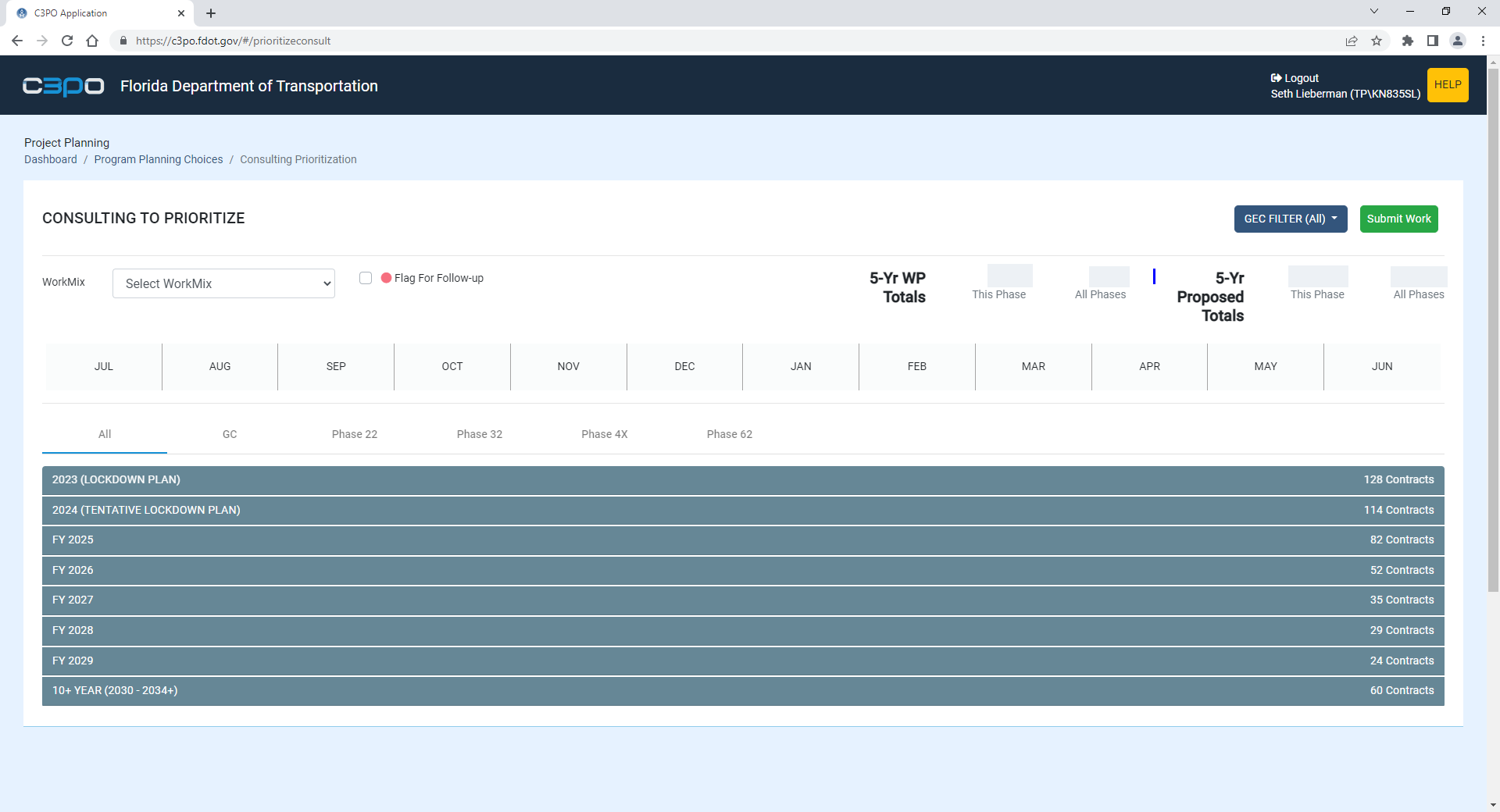Click the C3PO logo in header
The height and width of the screenshot is (812, 1500).
(x=63, y=86)
